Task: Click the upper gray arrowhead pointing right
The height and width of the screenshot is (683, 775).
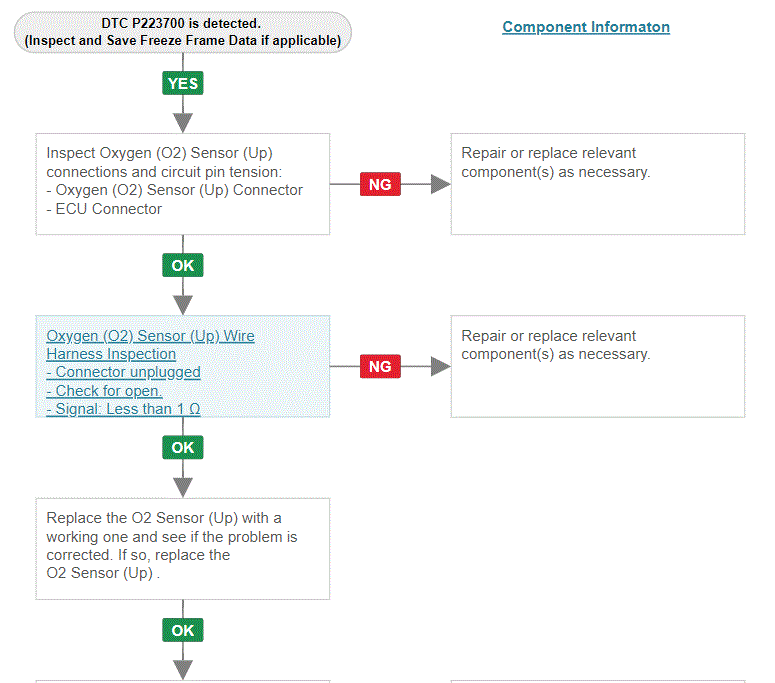Action: (x=440, y=184)
